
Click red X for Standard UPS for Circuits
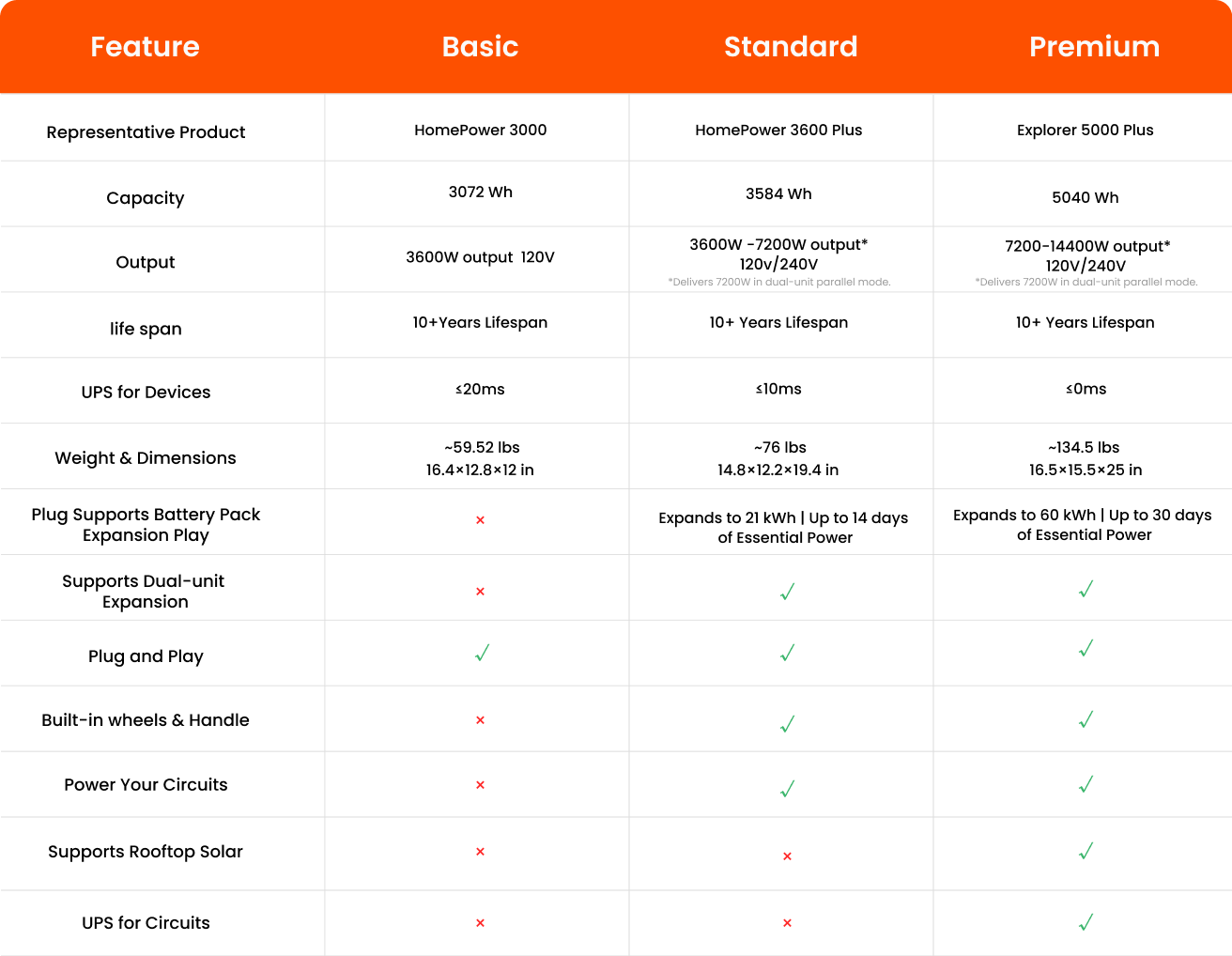click(x=787, y=923)
